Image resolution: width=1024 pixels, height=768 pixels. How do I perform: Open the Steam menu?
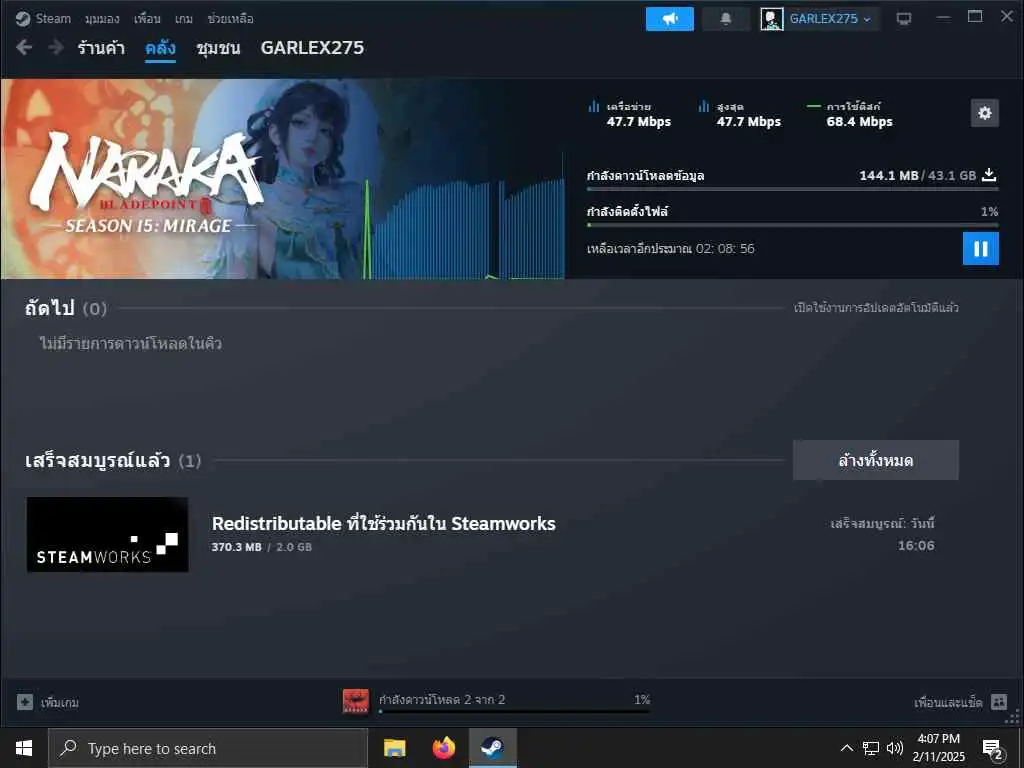[x=43, y=18]
